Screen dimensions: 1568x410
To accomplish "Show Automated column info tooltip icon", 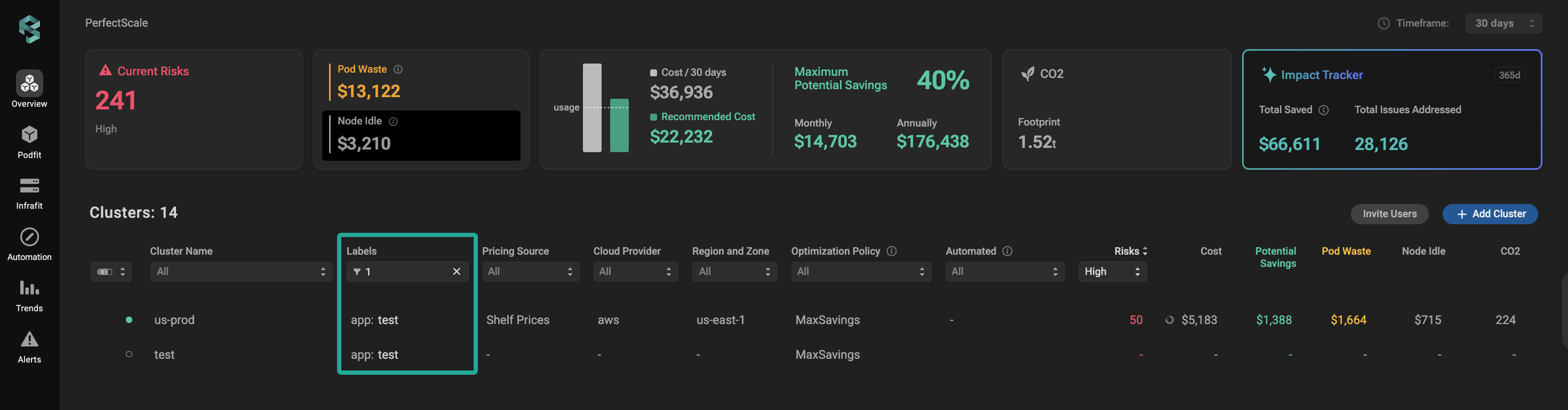I will click(1007, 251).
